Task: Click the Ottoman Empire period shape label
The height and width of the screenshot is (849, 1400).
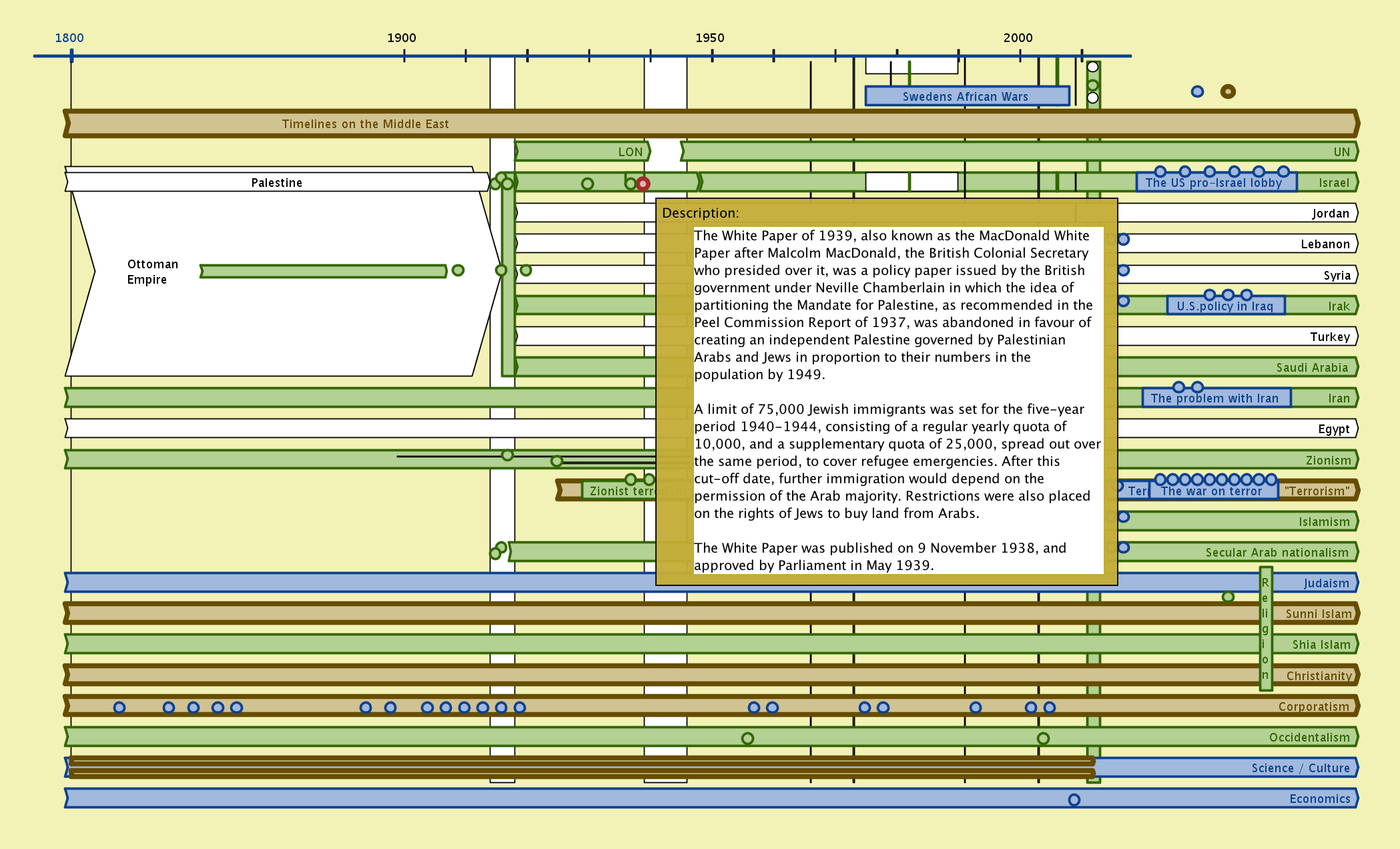Action: pyautogui.click(x=152, y=272)
